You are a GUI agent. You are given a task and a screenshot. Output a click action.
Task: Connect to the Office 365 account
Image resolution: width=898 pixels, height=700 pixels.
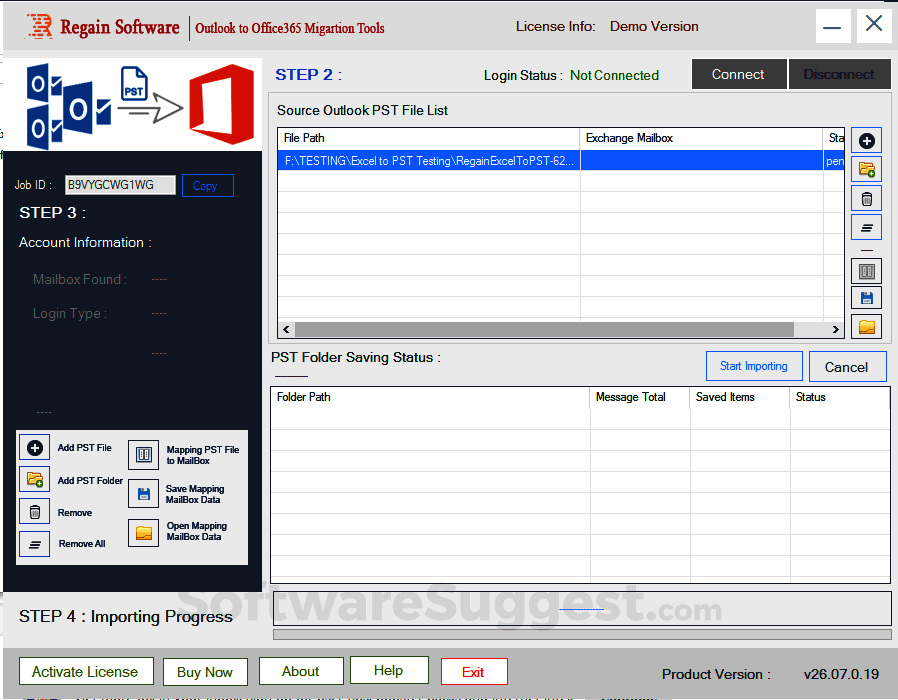click(738, 74)
